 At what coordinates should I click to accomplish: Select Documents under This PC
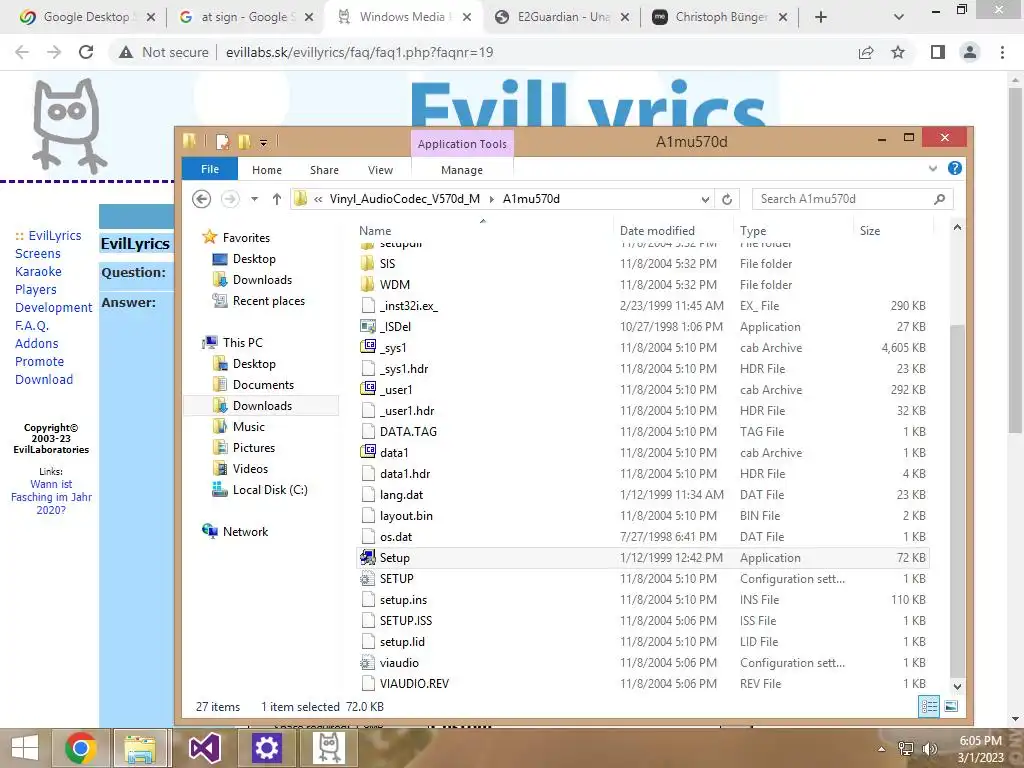tap(263, 385)
